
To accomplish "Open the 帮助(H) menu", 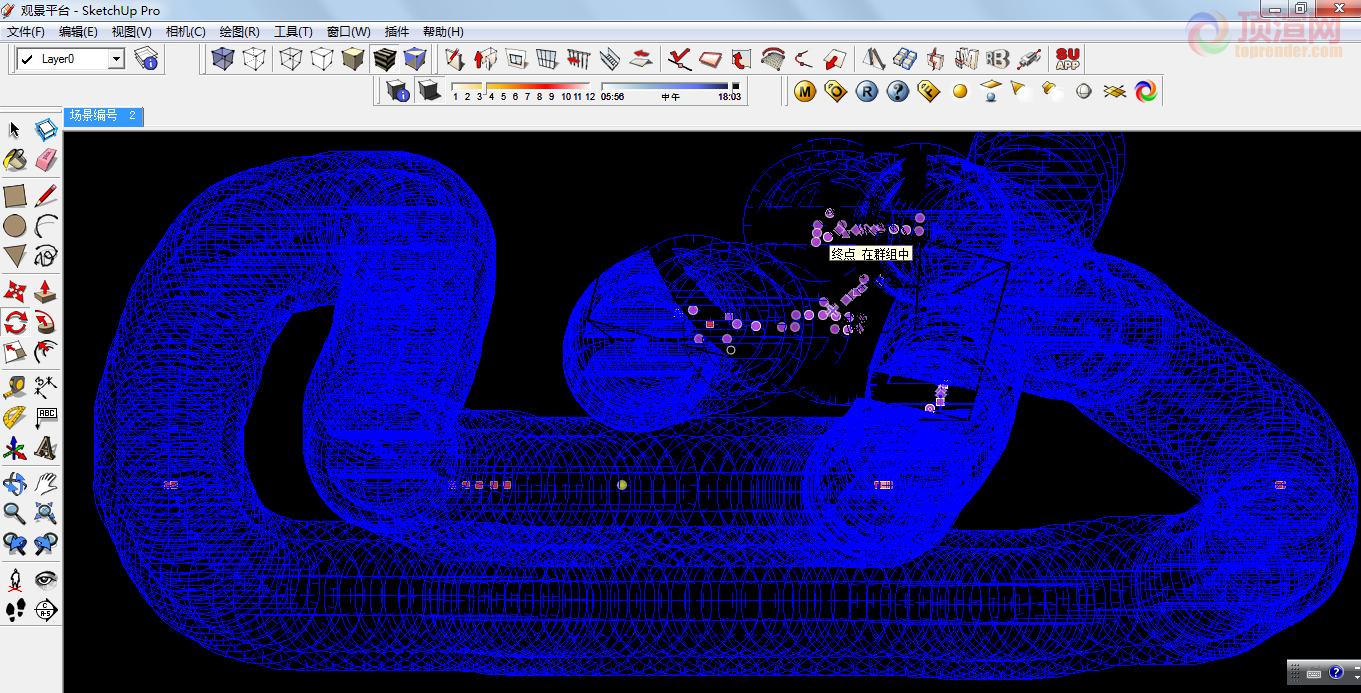I will [x=443, y=32].
